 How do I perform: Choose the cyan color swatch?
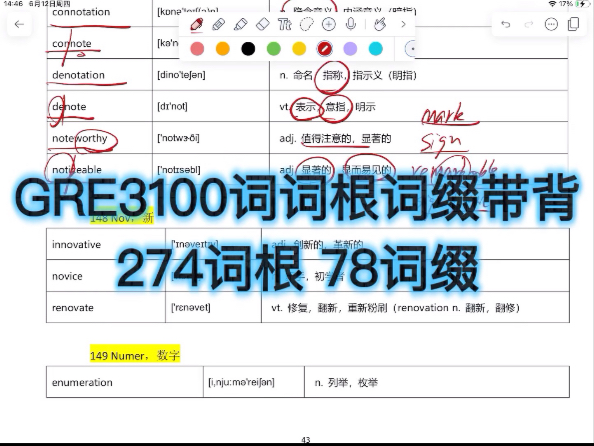click(x=376, y=49)
